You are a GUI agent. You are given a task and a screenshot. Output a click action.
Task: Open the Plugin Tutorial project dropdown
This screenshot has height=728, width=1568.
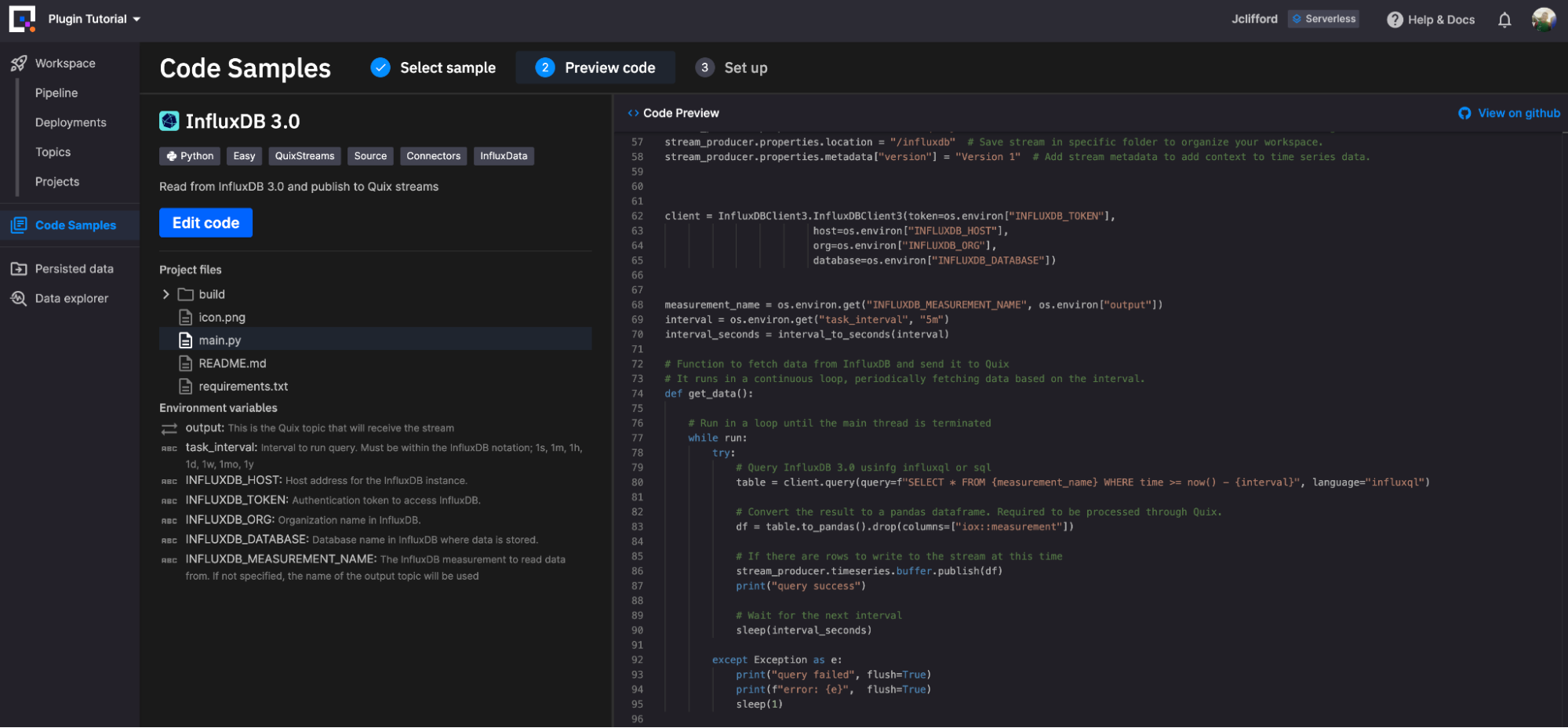point(94,19)
